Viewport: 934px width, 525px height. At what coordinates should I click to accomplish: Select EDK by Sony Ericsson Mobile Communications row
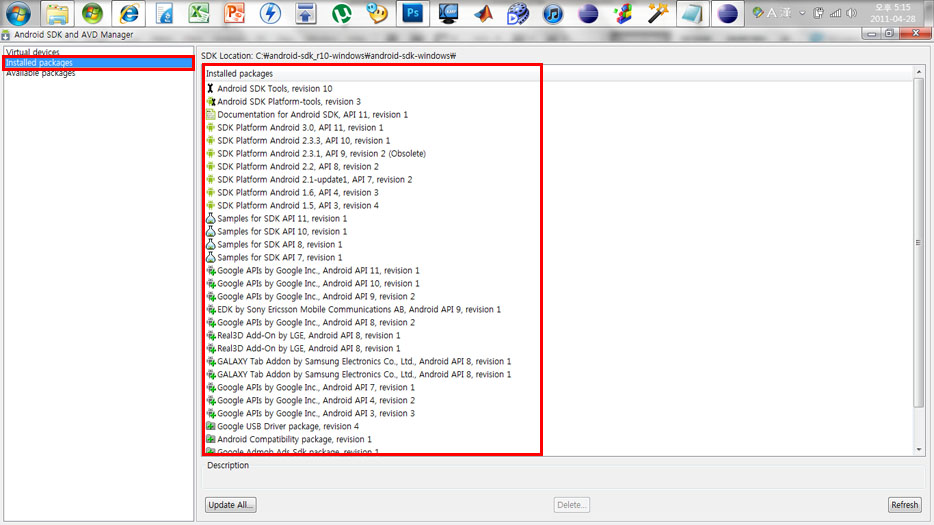pos(359,309)
